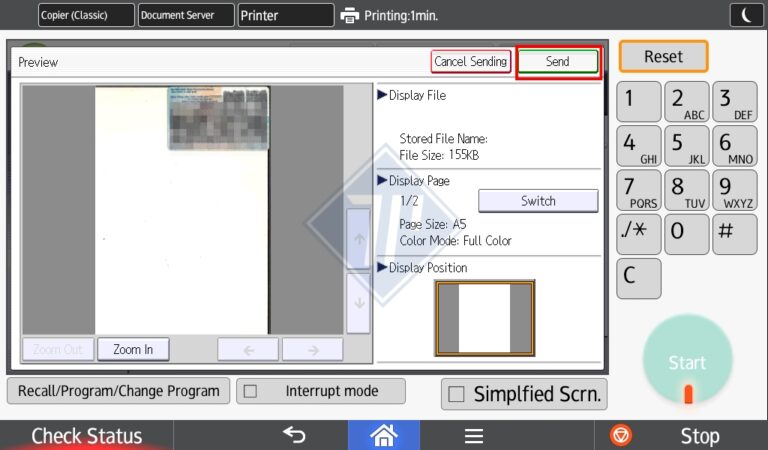Click the display position thumbnail
768x450 pixels.
point(484,317)
